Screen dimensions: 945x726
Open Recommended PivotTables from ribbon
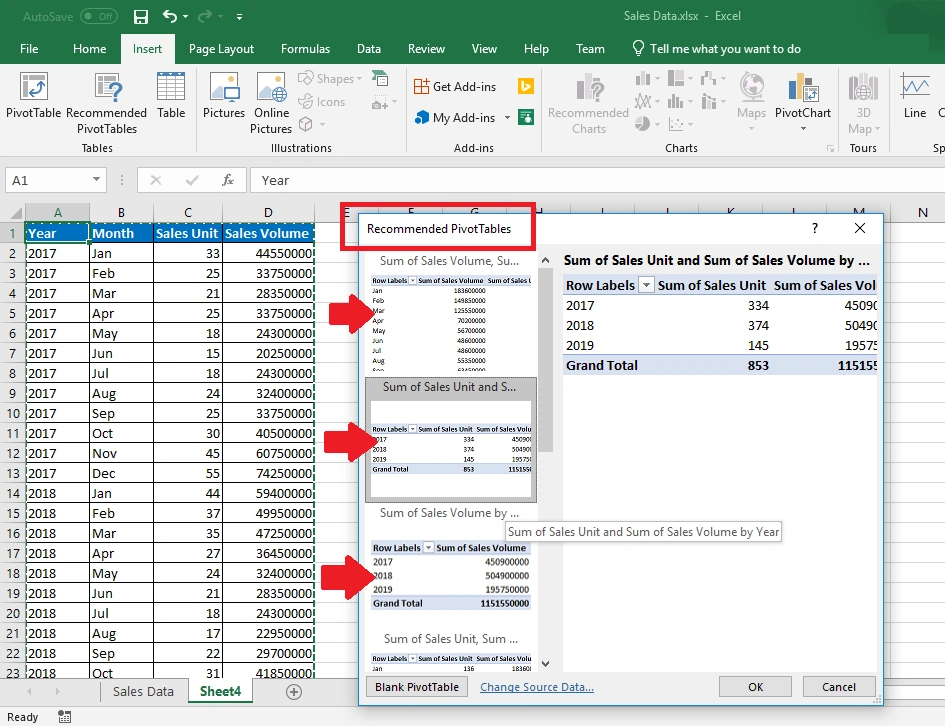[107, 103]
